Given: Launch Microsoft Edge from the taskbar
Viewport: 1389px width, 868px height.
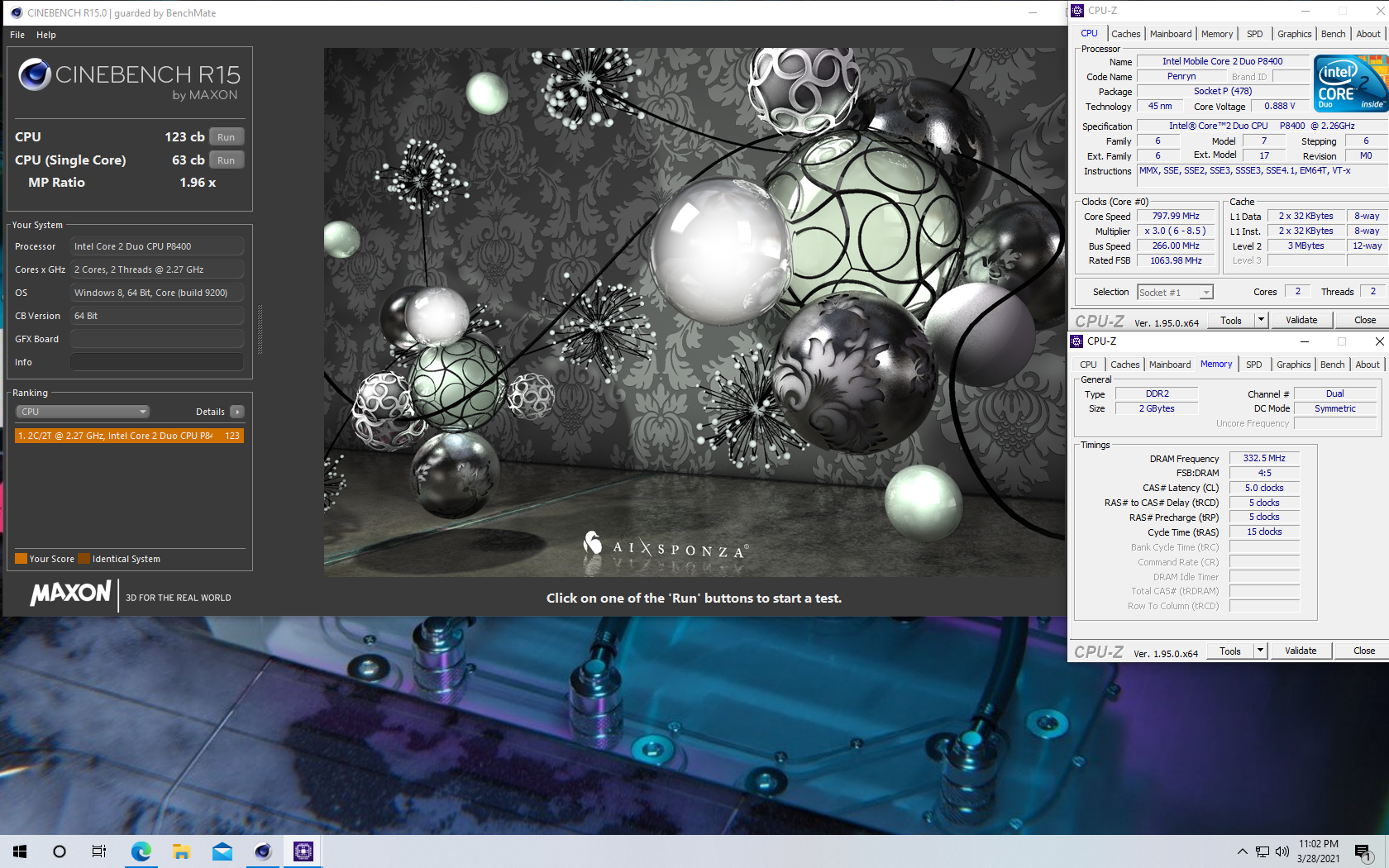Looking at the screenshot, I should click(x=141, y=851).
